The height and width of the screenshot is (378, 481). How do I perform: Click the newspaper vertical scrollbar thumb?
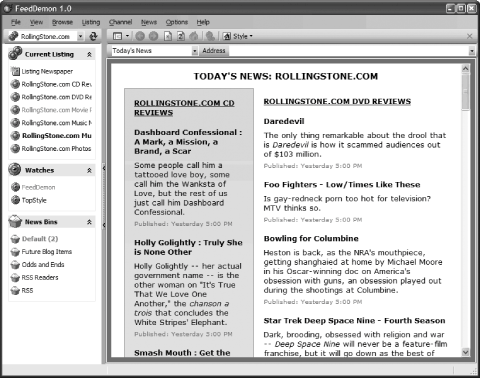click(x=465, y=92)
